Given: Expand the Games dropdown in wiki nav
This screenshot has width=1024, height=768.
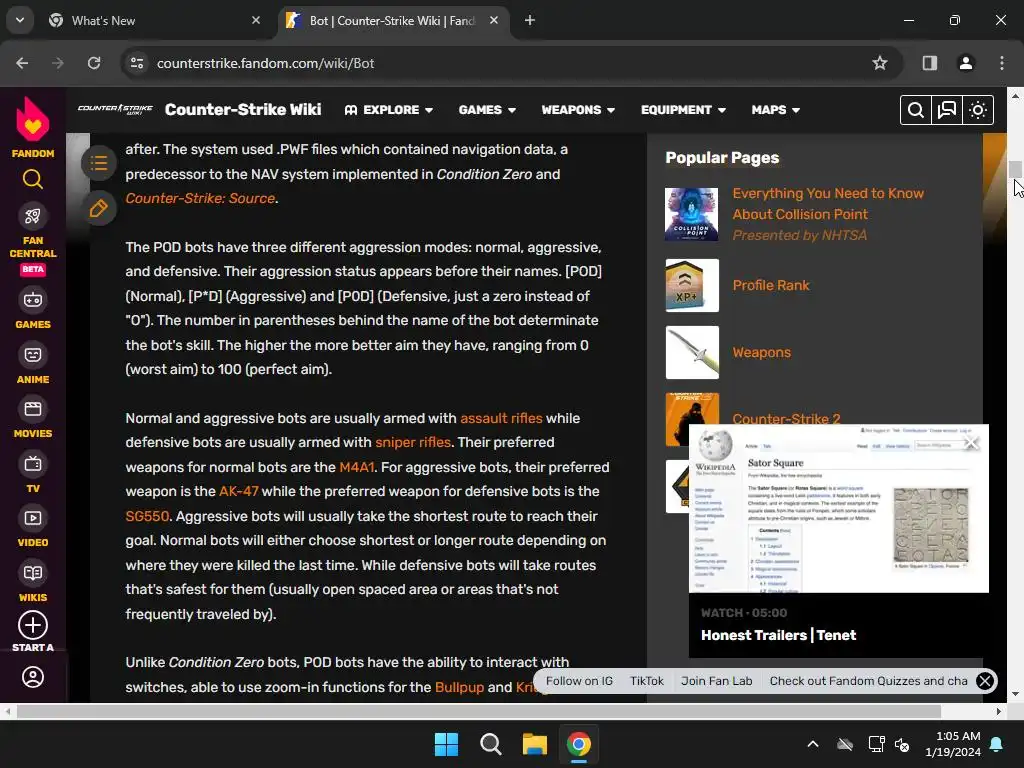Looking at the screenshot, I should pyautogui.click(x=487, y=110).
